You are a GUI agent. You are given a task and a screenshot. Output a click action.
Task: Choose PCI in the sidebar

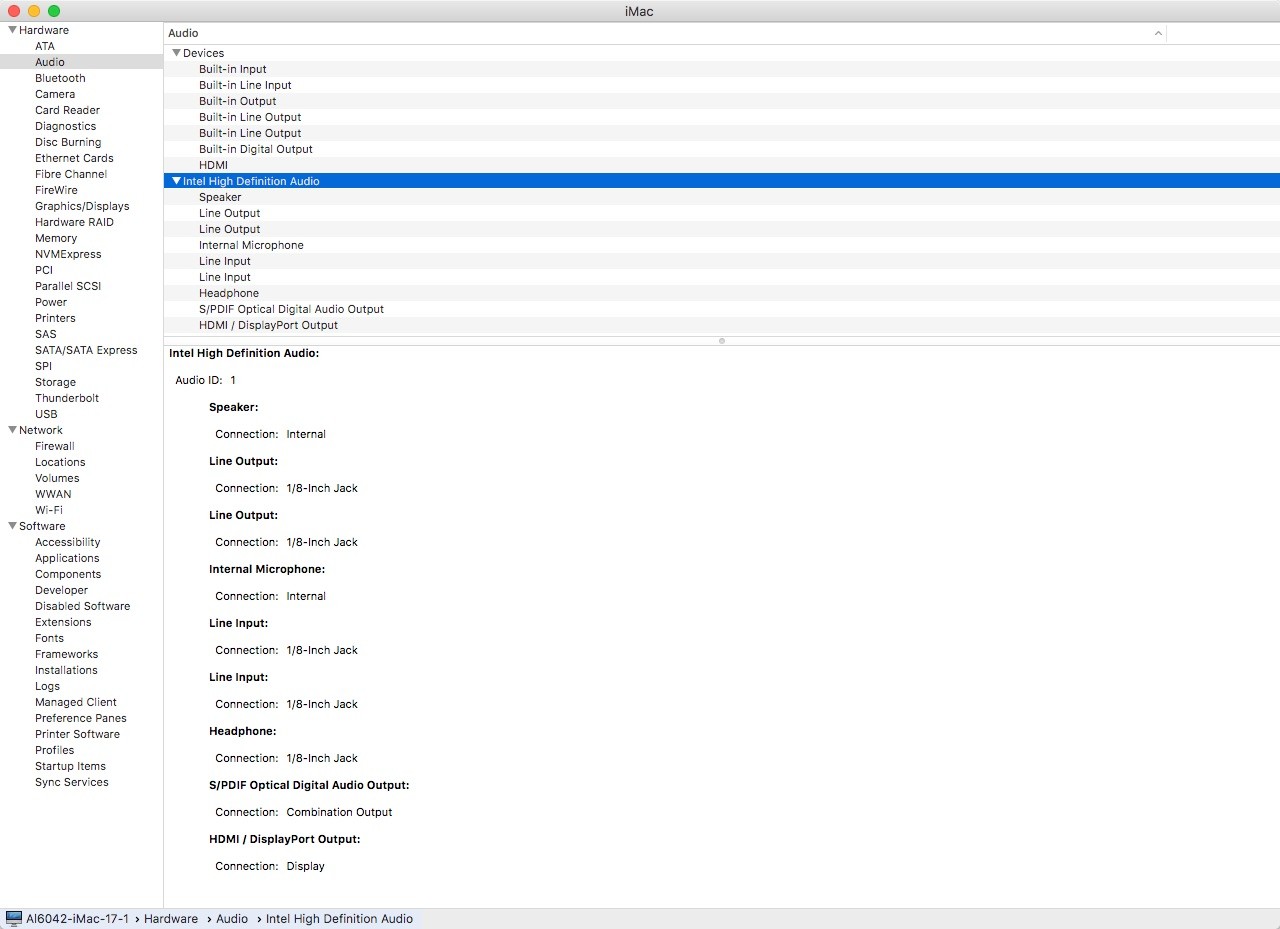click(44, 270)
